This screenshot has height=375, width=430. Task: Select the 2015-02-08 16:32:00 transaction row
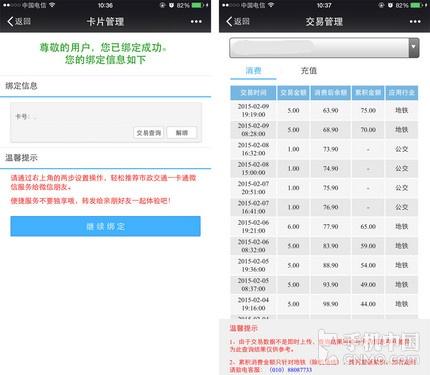pos(324,149)
